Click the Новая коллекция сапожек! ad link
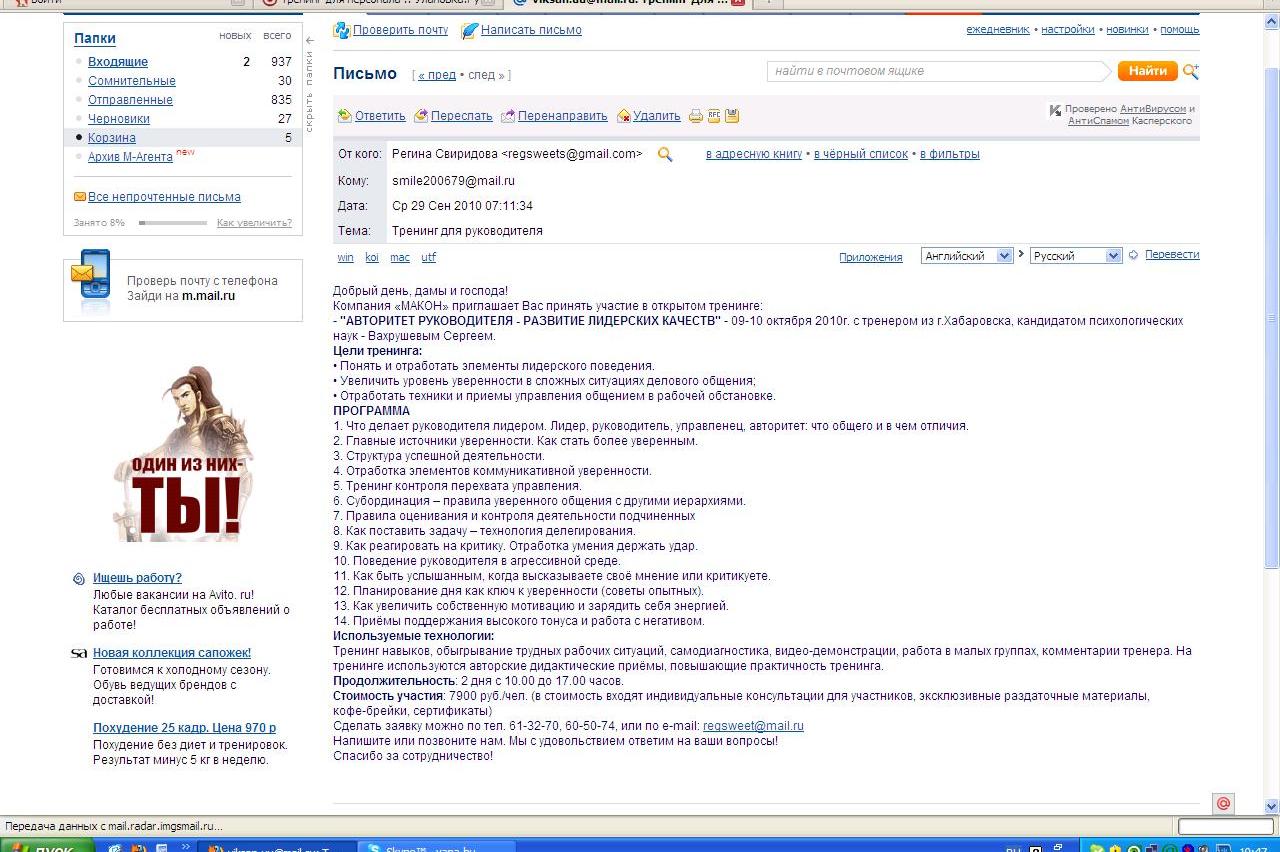This screenshot has width=1280, height=852. click(172, 653)
